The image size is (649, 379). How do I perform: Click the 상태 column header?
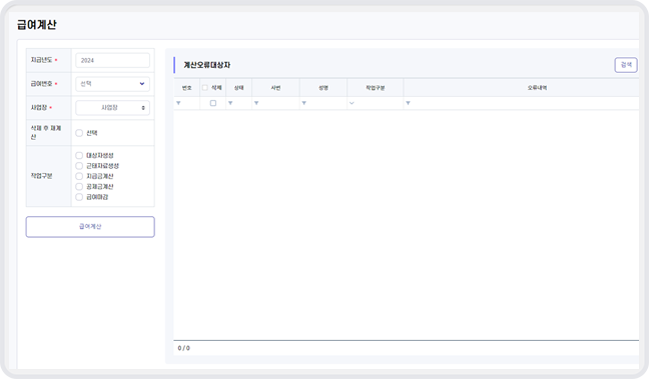coord(239,88)
